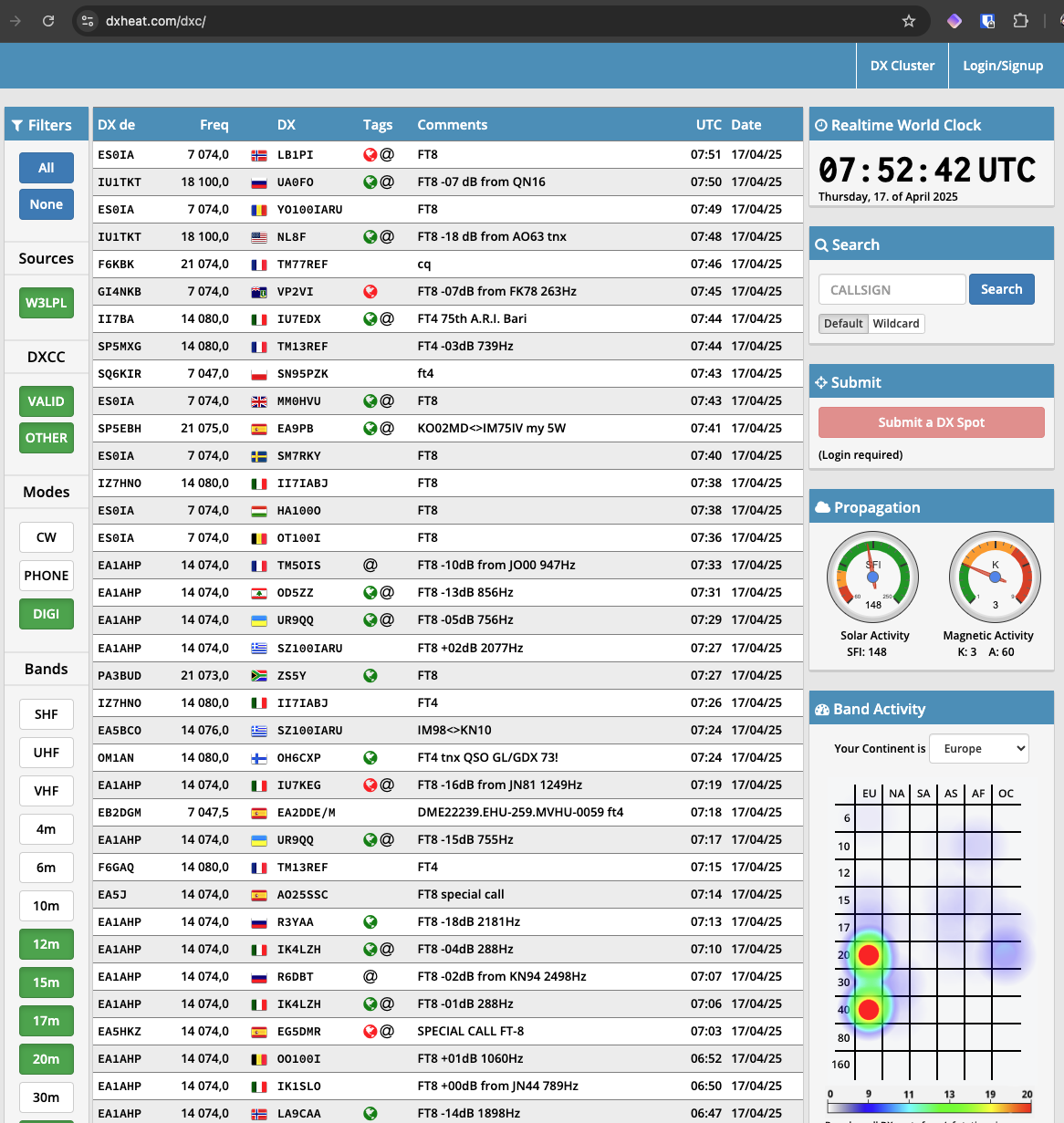Viewport: 1064px width, 1123px height.
Task: Click the red globe icon in LB1PI row
Action: (370, 155)
